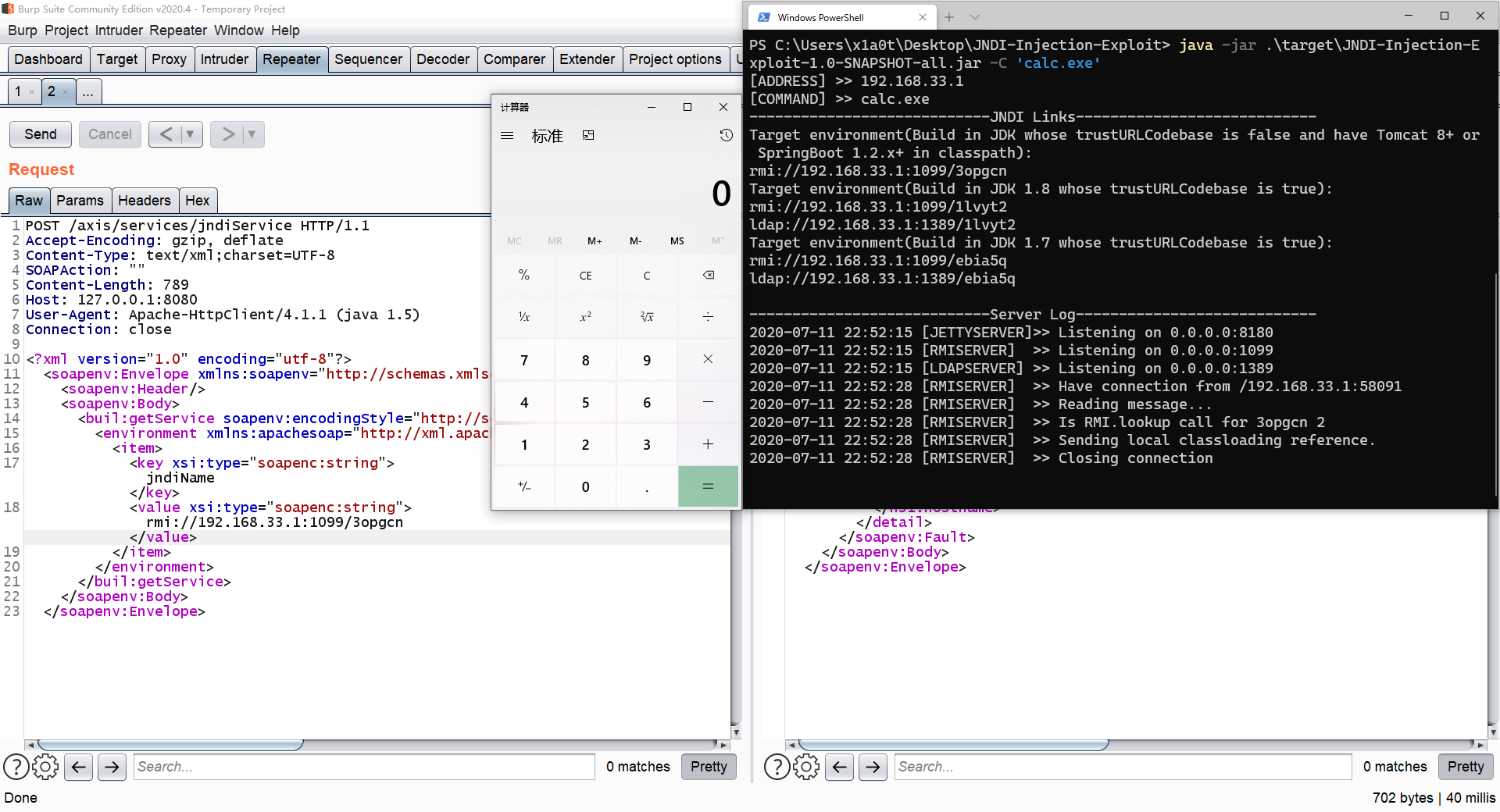Open the Intruder menu in menu bar
Screen dimensions: 1500x812
click(x=119, y=30)
